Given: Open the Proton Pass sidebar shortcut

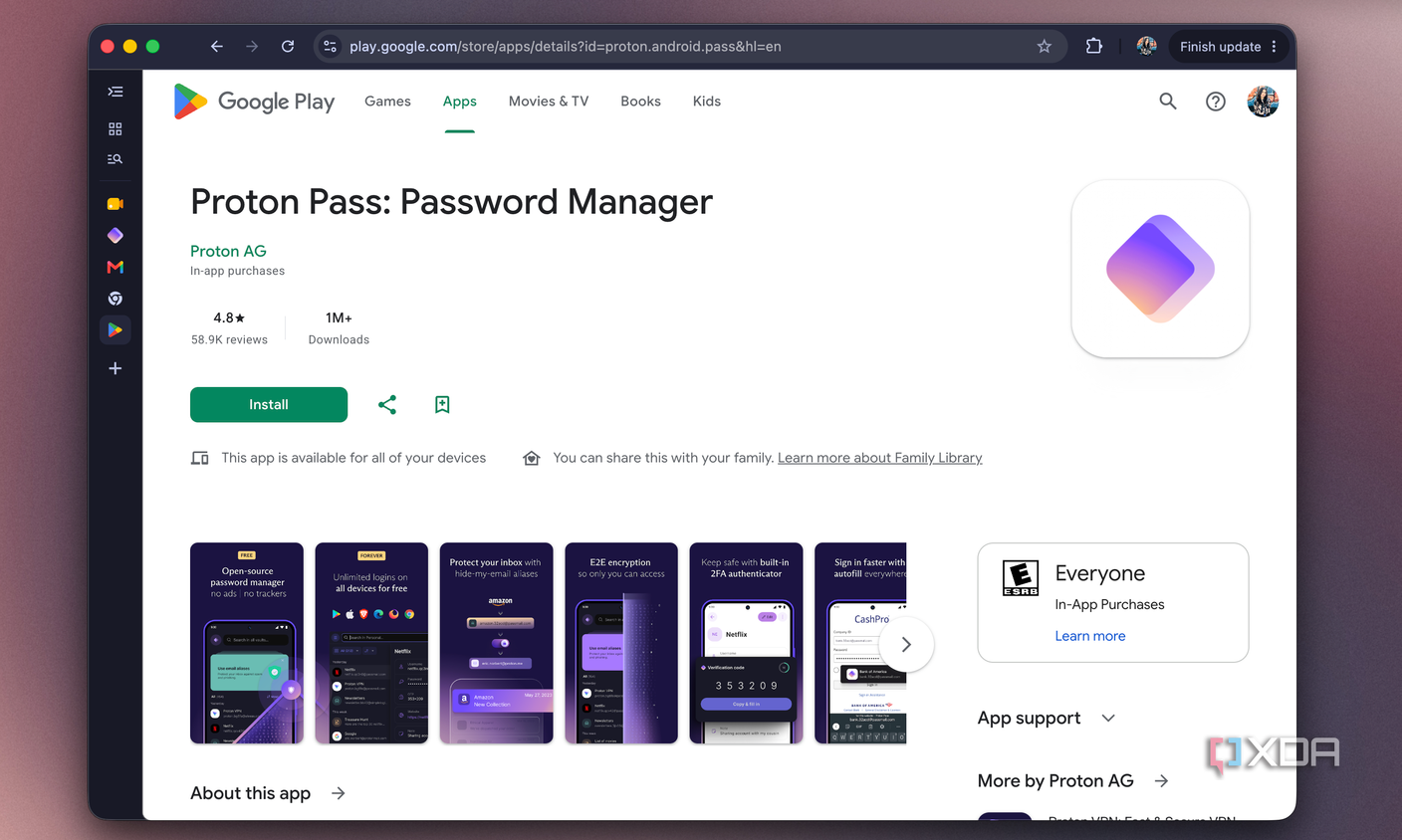Looking at the screenshot, I should point(116,236).
